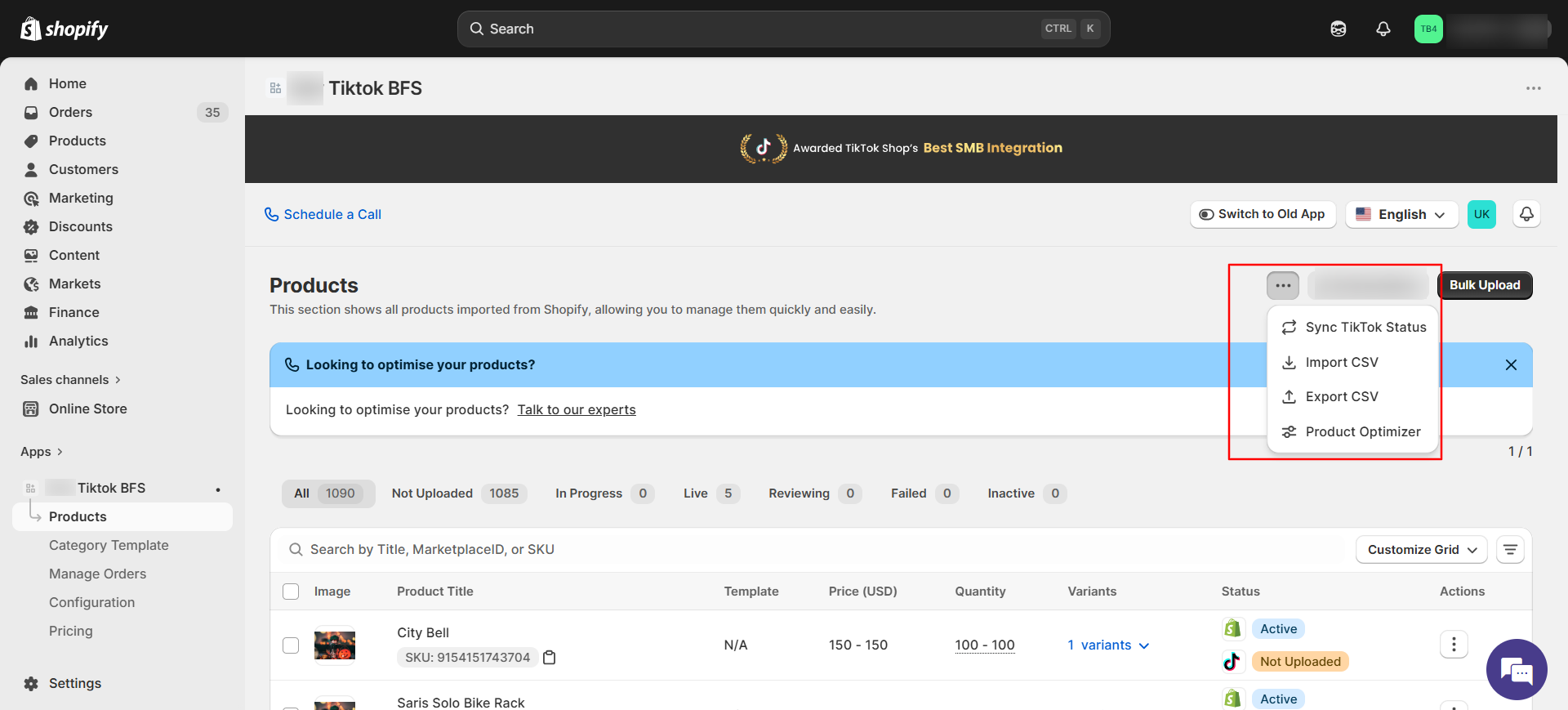The height and width of the screenshot is (710, 1568).
Task: Open the Talk to our experts link
Action: (x=576, y=410)
